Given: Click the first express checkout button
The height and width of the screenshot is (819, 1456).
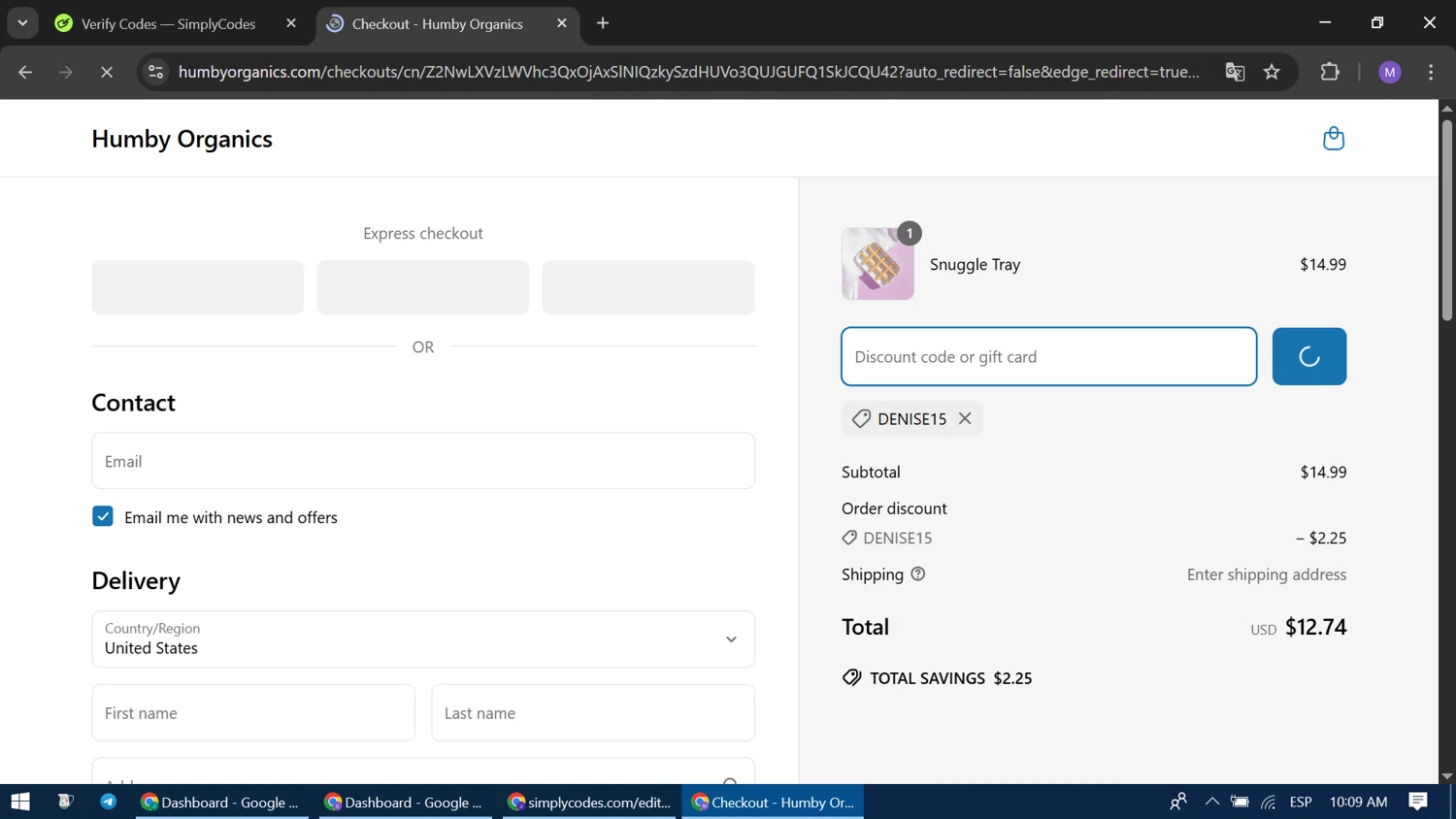Looking at the screenshot, I should (198, 287).
